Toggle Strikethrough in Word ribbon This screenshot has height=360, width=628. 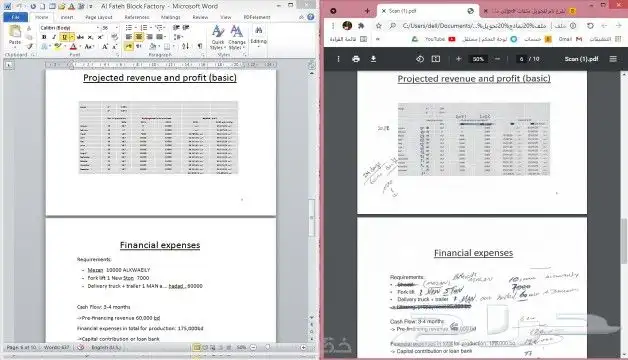[x=81, y=37]
